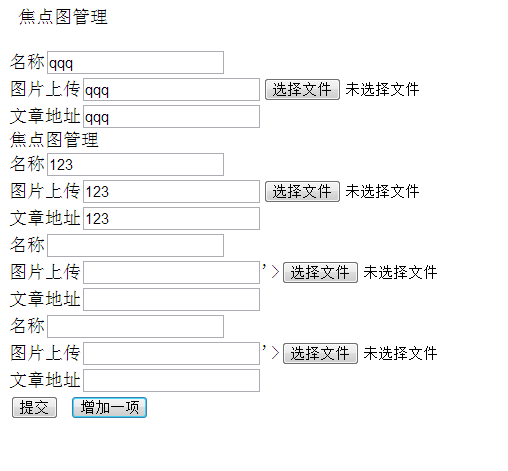508x471 pixels.
Task: Focus the first empty 名称 field
Action: [135, 245]
